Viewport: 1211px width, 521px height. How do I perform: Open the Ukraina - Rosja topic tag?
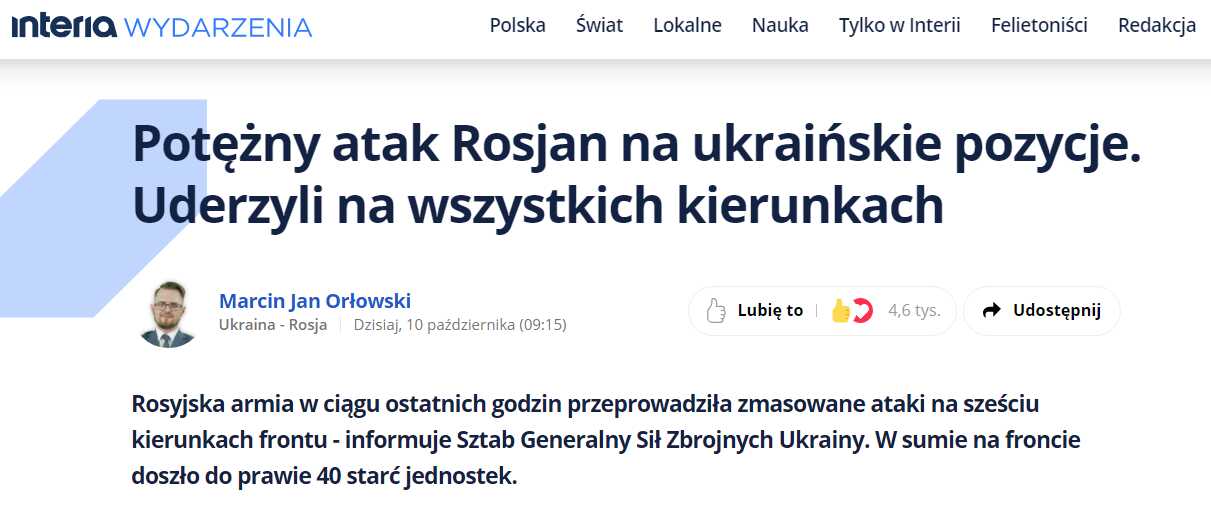point(273,325)
